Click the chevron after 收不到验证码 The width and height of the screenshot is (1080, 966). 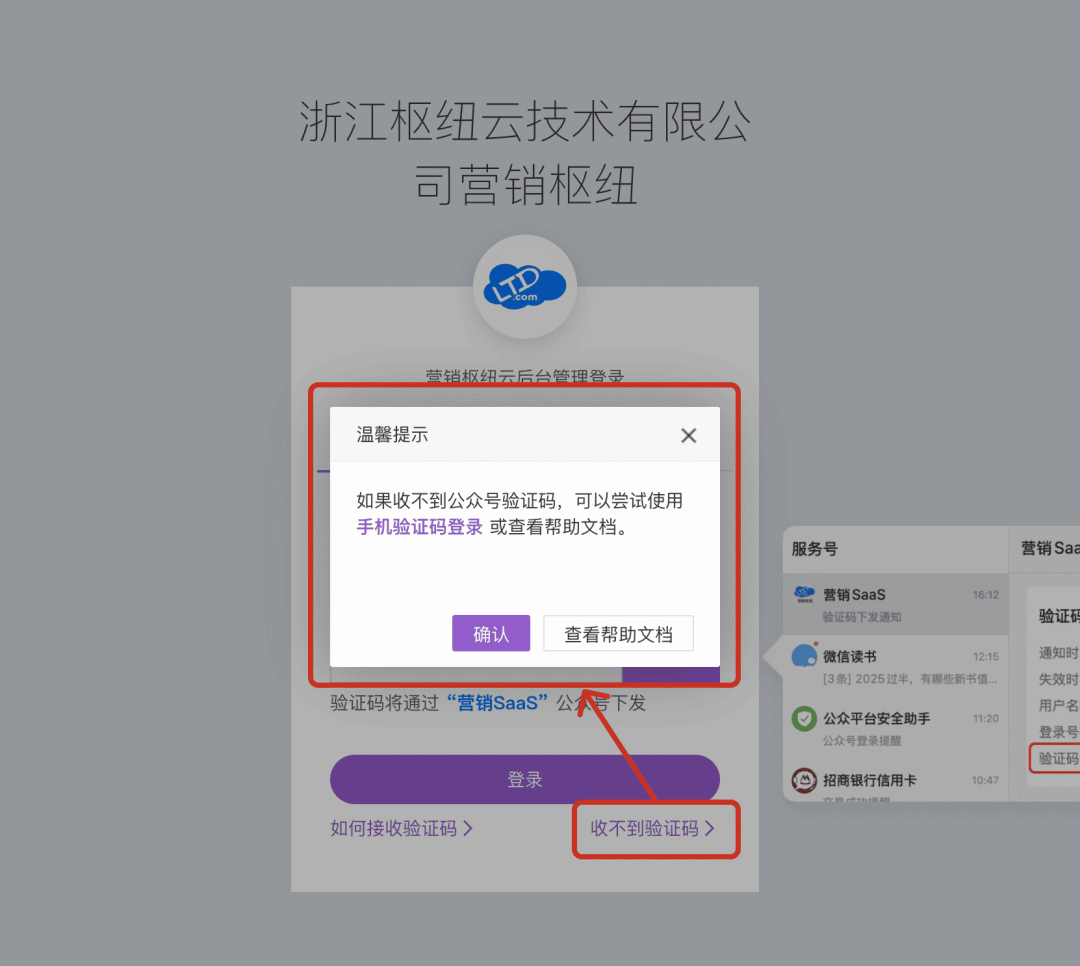click(709, 828)
